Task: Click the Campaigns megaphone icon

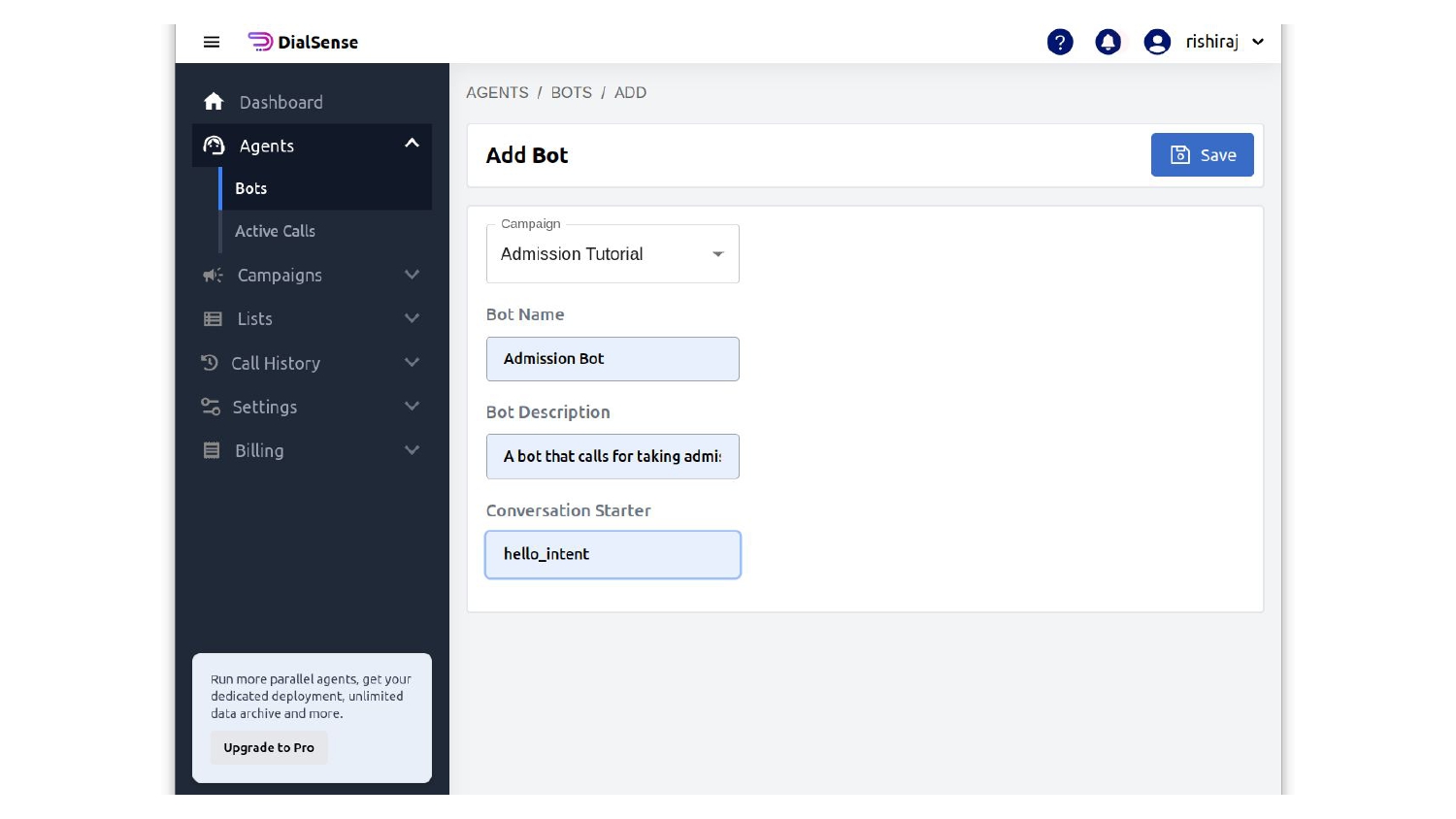Action: [x=213, y=276]
